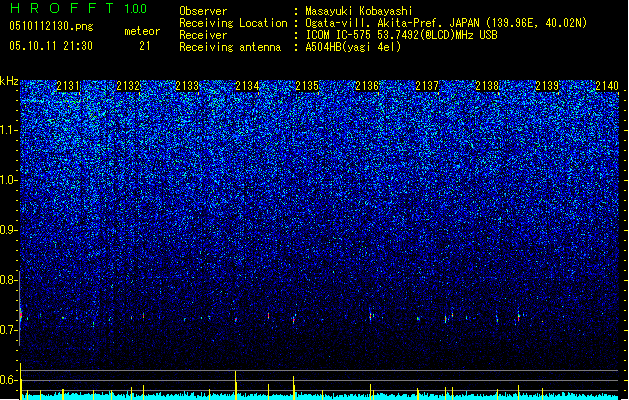Click the 2139 time marker
The width and height of the screenshot is (629, 400).
pyautogui.click(x=547, y=86)
